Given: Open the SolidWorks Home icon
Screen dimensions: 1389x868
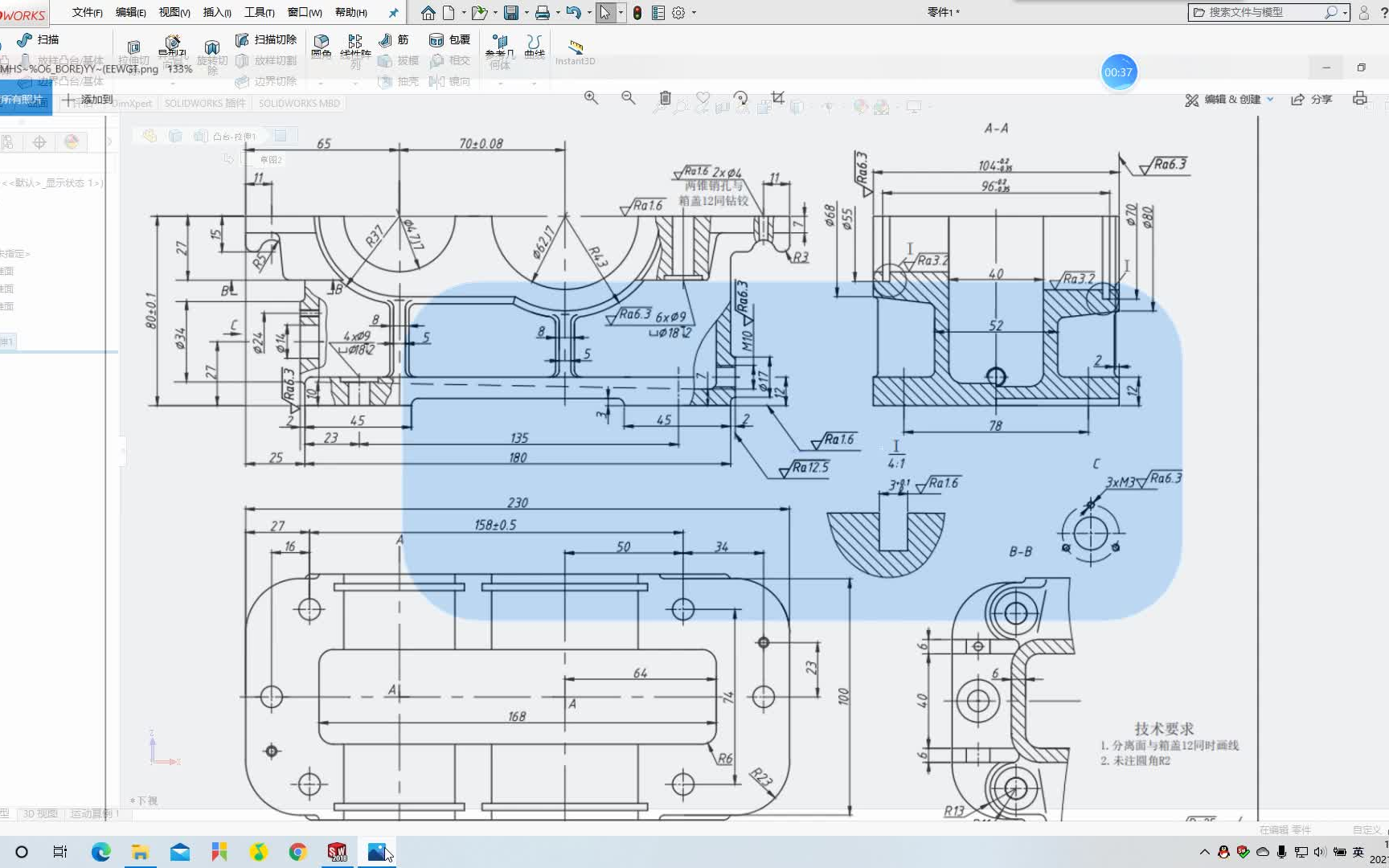Looking at the screenshot, I should pos(428,13).
